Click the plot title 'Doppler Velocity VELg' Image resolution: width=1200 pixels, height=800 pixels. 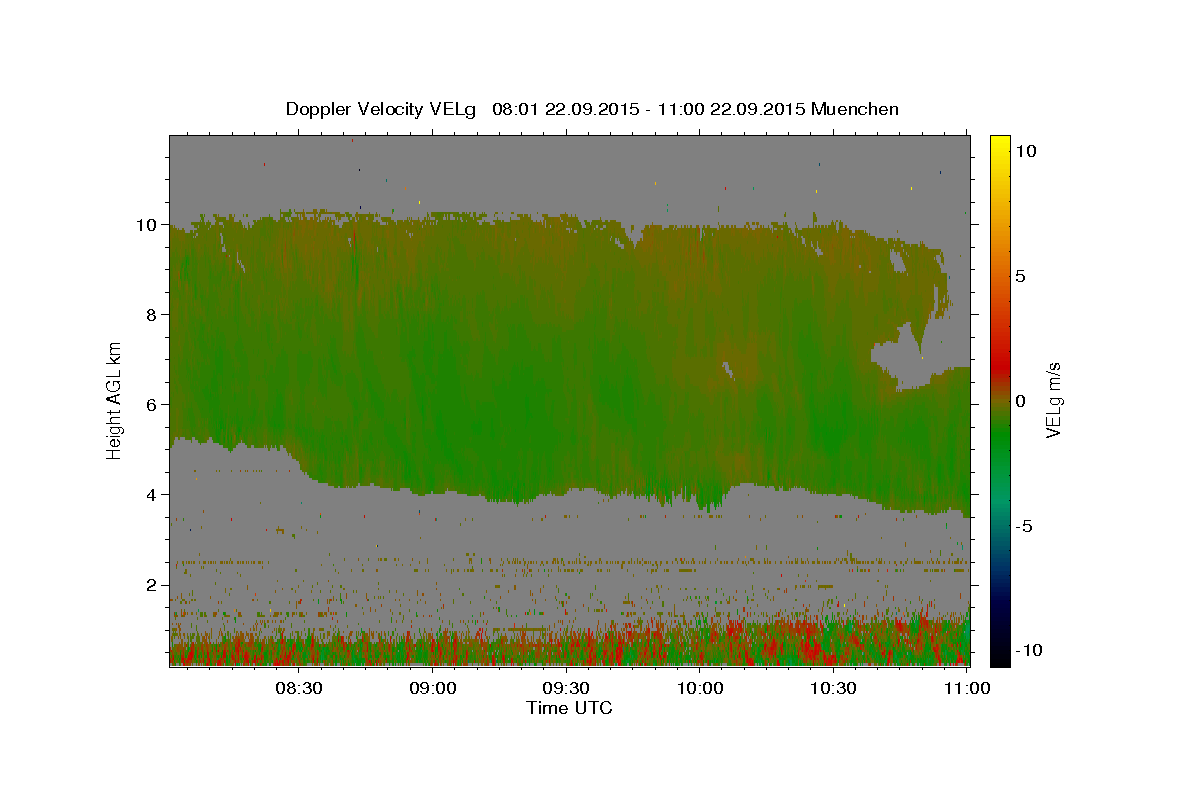(383, 109)
